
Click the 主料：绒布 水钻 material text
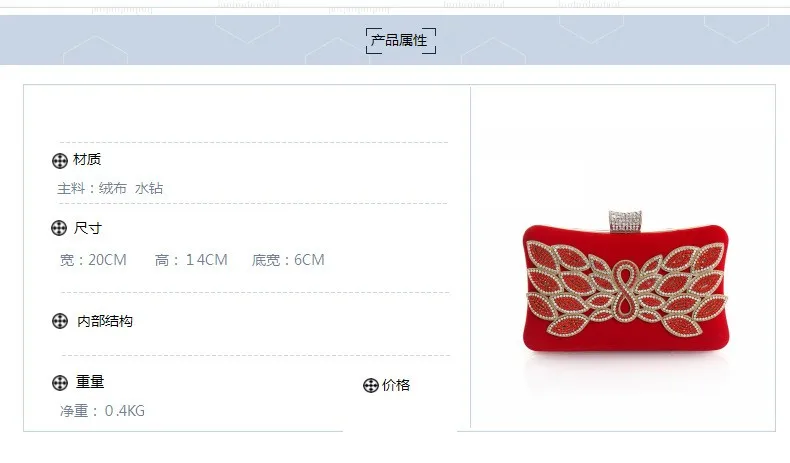click(110, 188)
